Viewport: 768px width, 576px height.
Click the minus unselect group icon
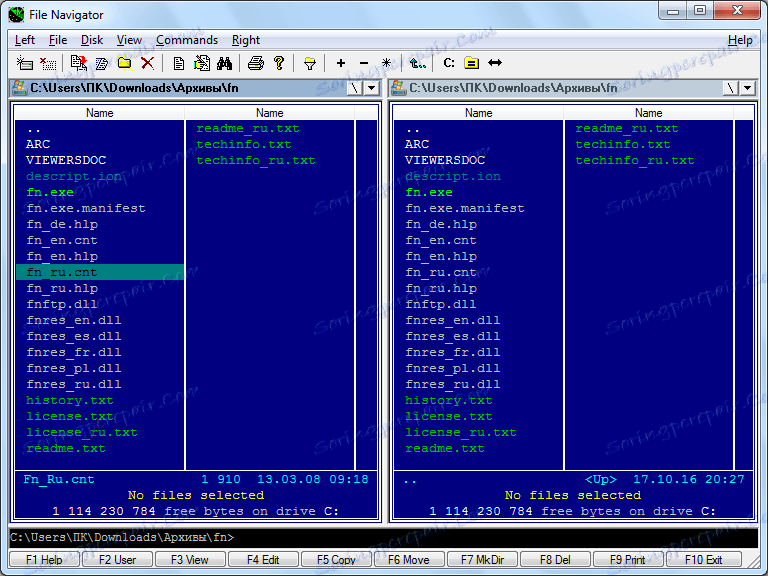pyautogui.click(x=364, y=63)
